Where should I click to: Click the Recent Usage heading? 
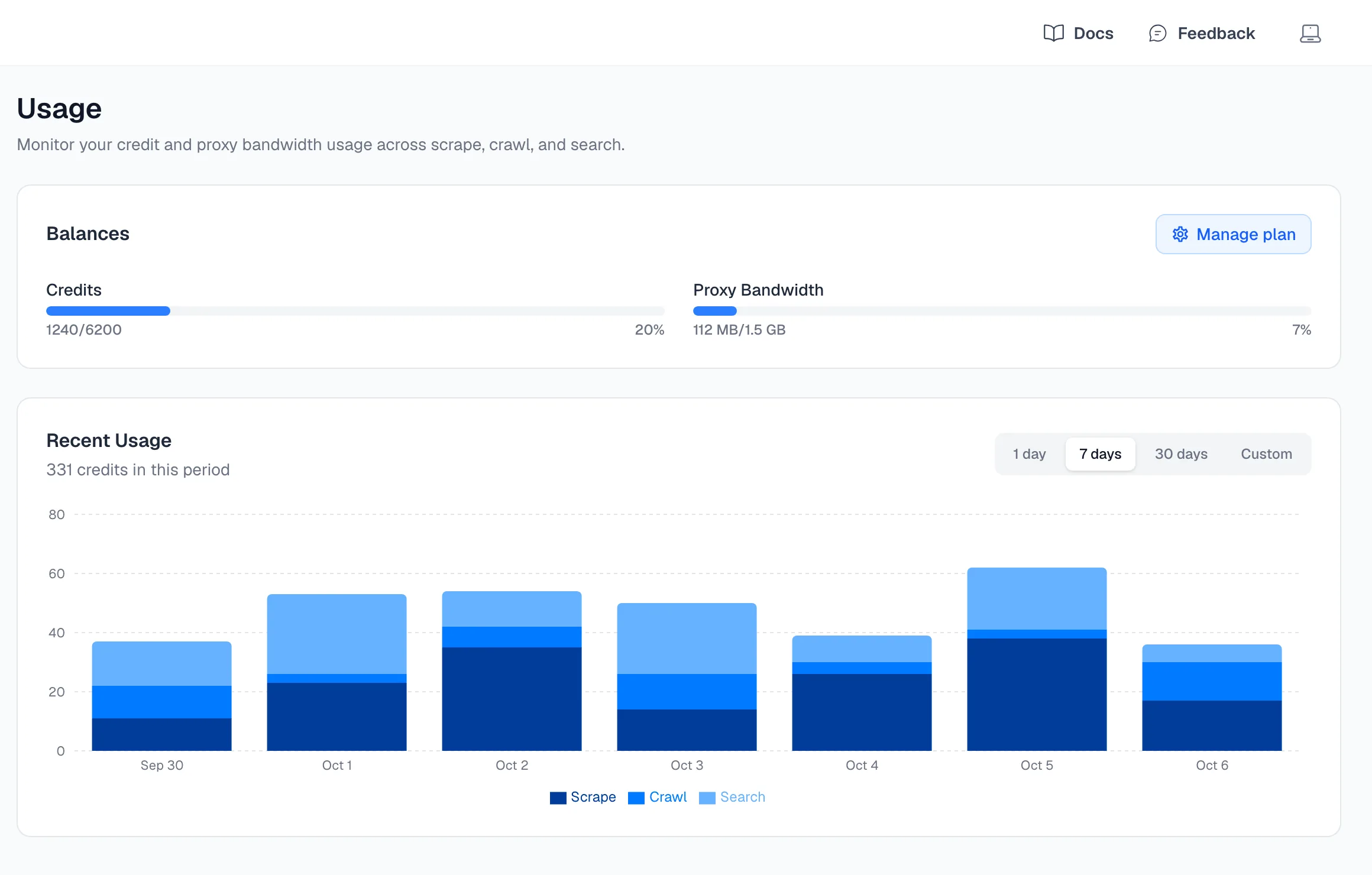[x=109, y=440]
